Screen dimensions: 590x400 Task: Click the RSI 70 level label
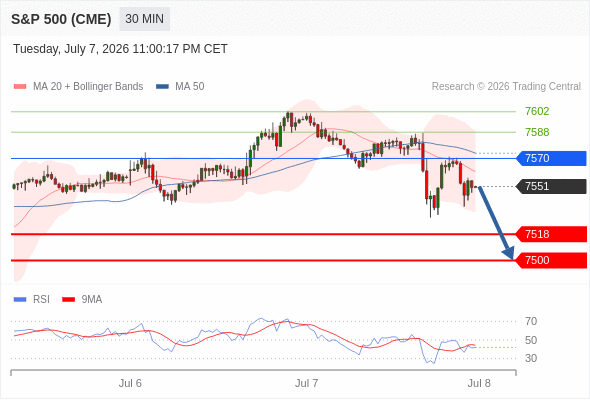point(531,321)
